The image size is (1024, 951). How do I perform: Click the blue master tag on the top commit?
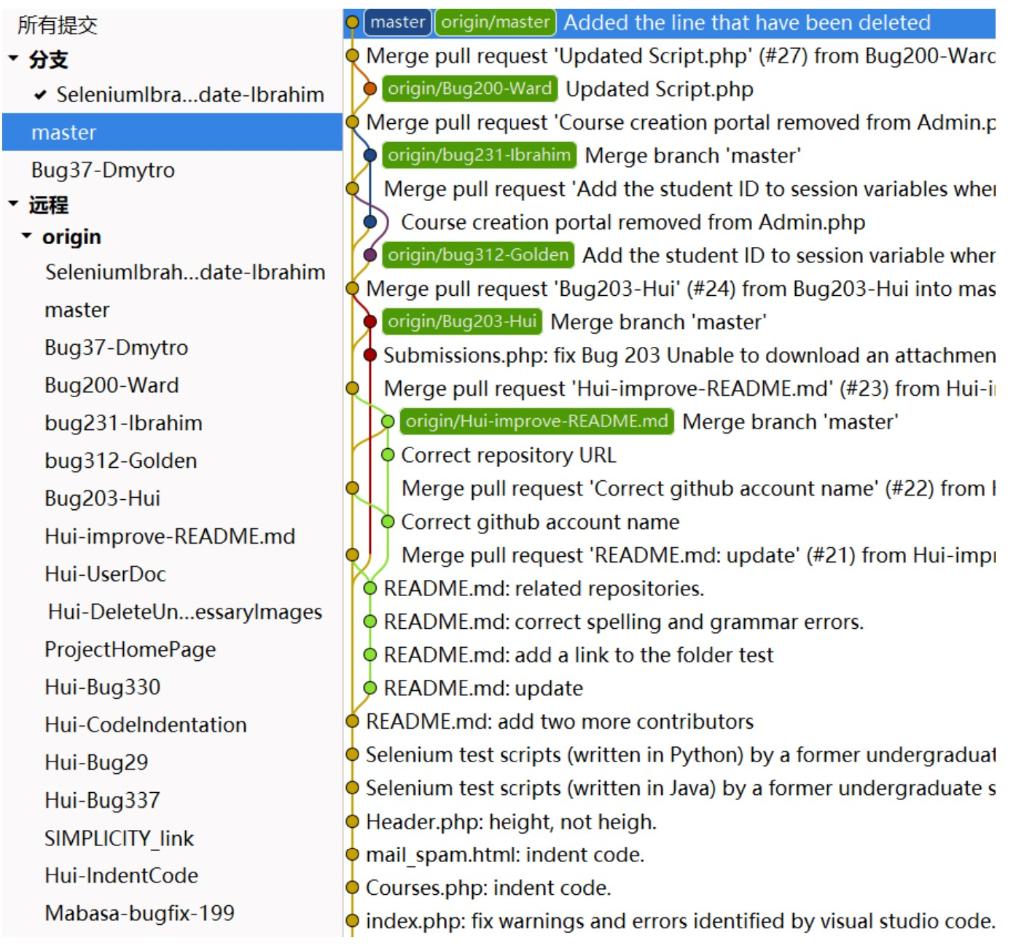(x=397, y=22)
